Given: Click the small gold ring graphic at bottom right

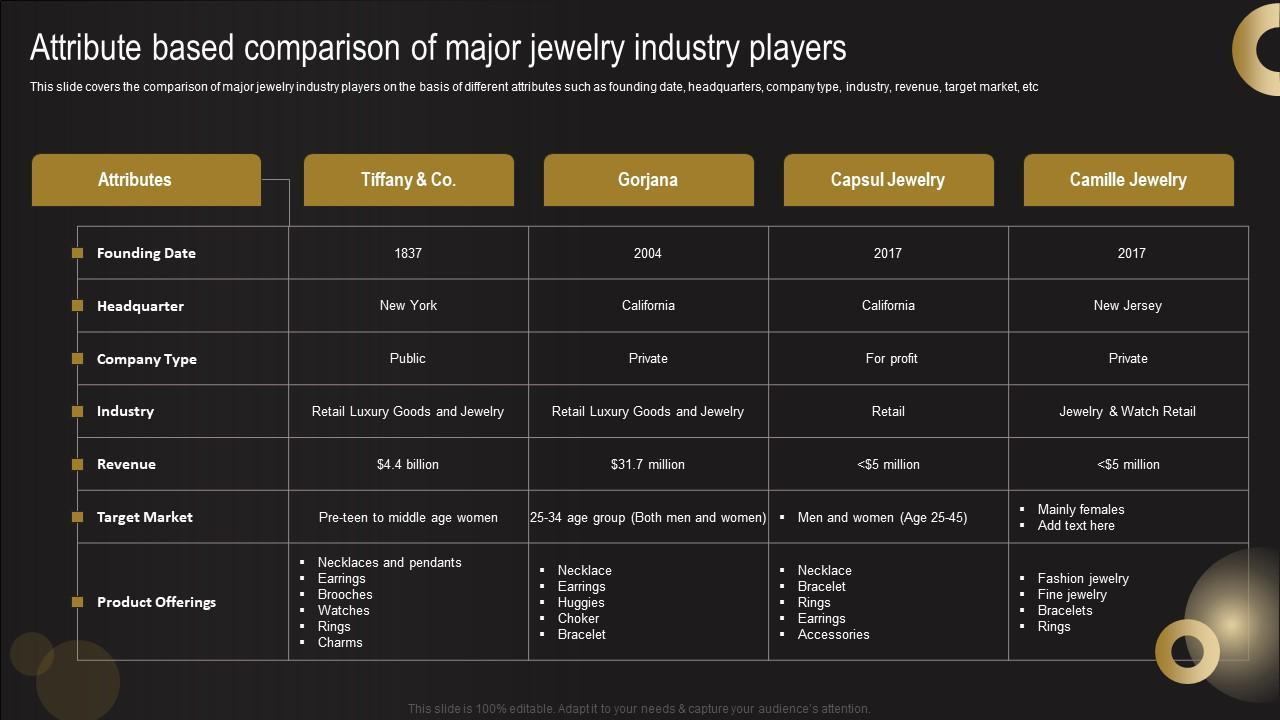Looking at the screenshot, I should (x=1187, y=651).
